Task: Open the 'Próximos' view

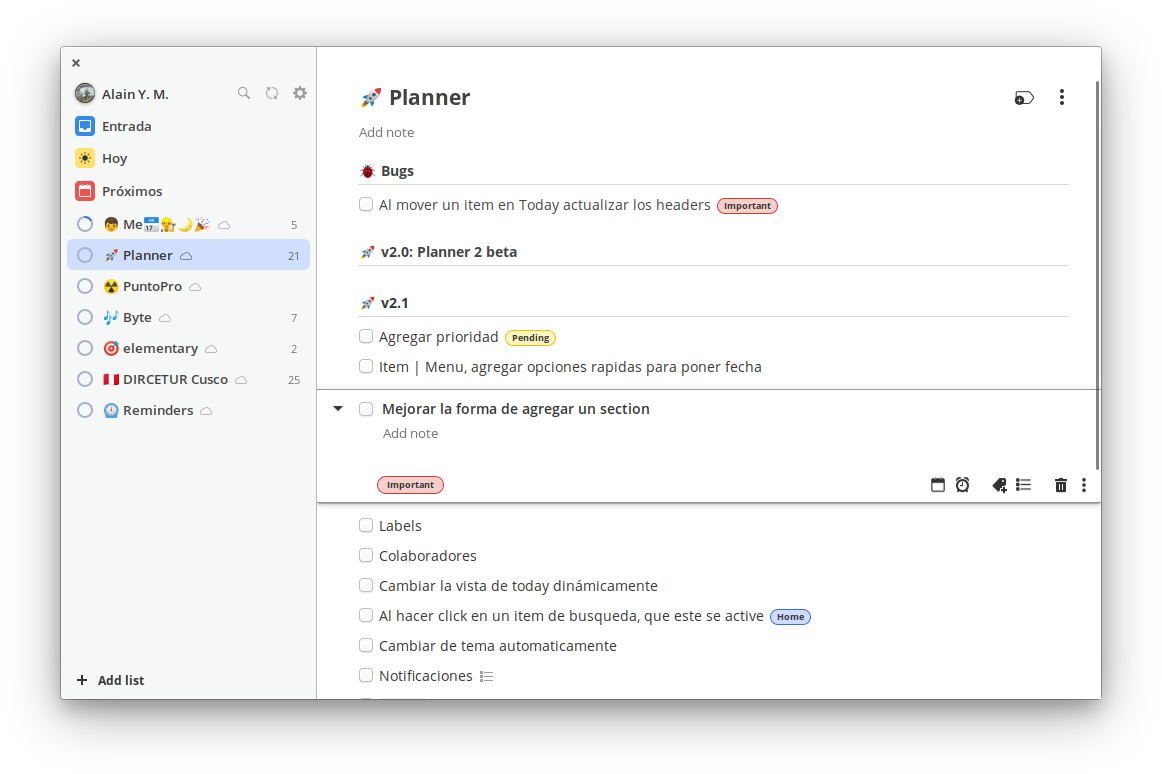Action: [131, 191]
